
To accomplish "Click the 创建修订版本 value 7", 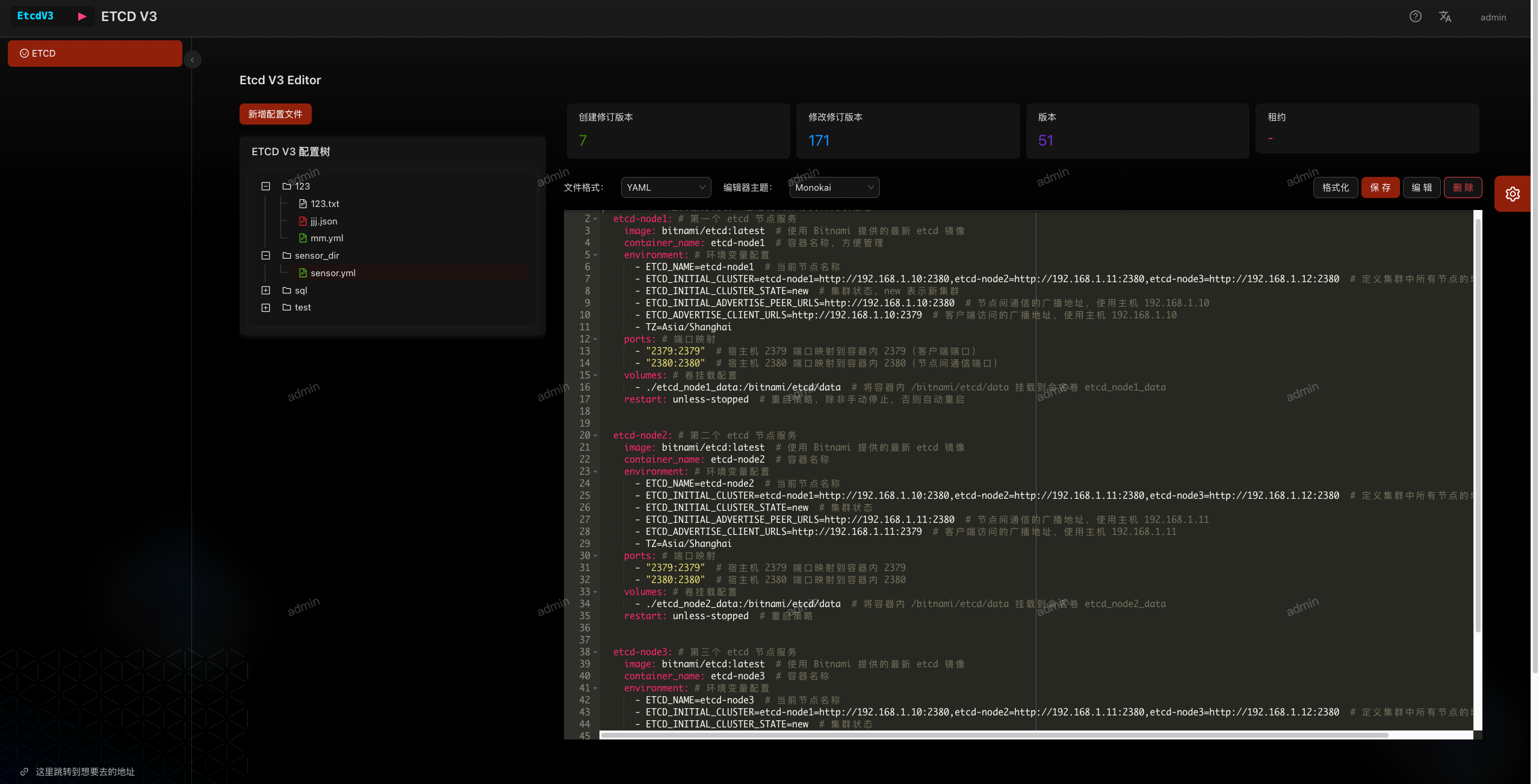I will click(x=583, y=141).
